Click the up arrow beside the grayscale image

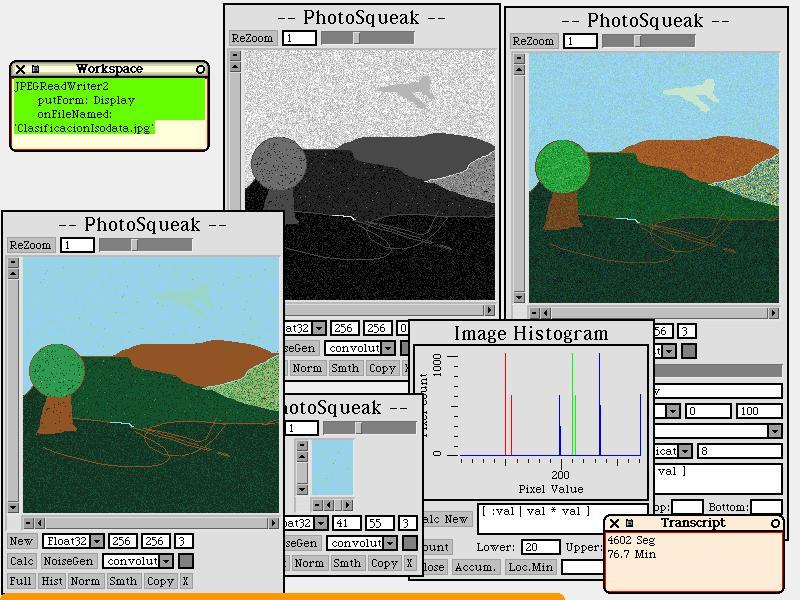pyautogui.click(x=235, y=67)
